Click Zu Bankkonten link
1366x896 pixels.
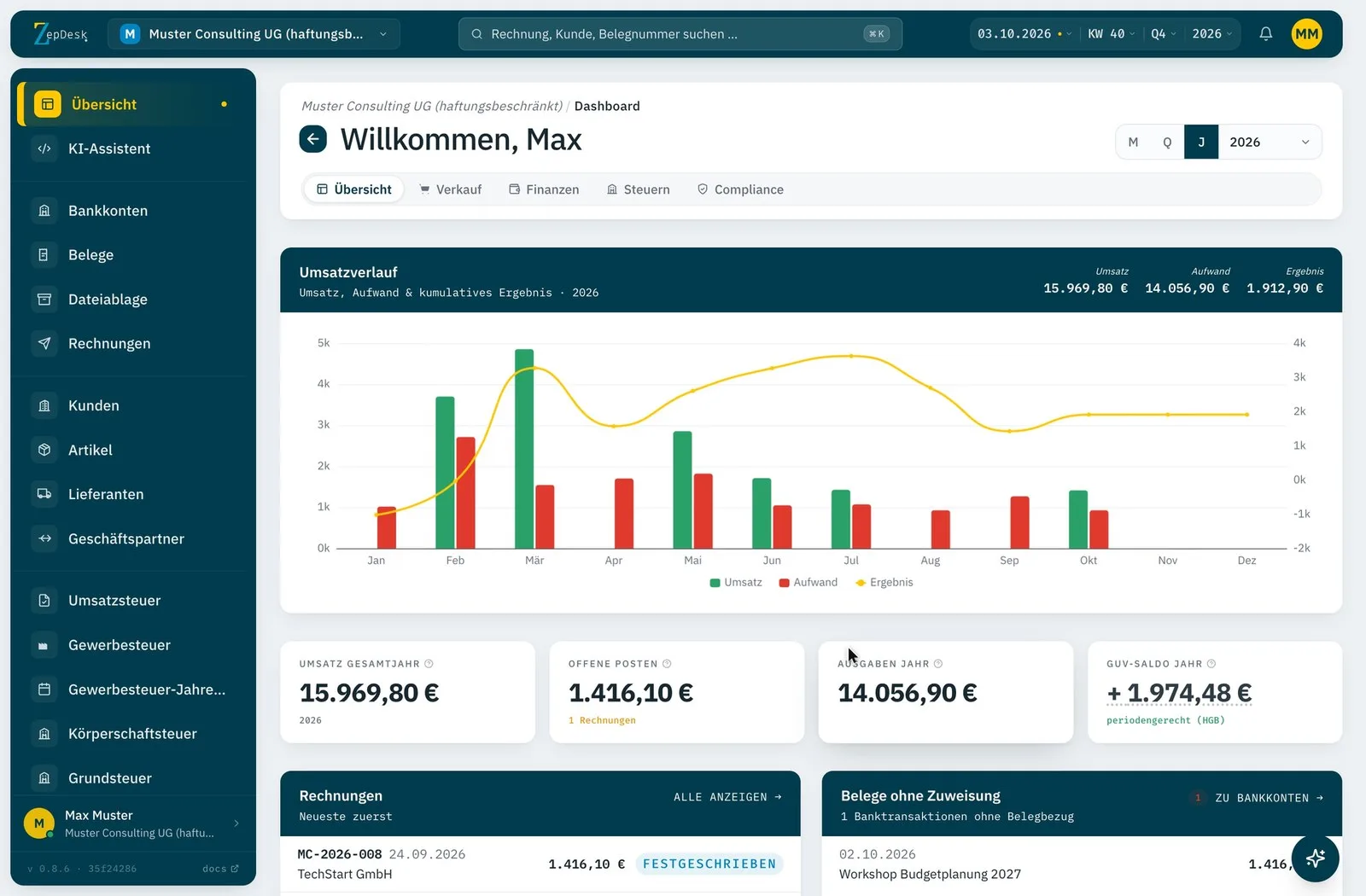(x=1270, y=798)
